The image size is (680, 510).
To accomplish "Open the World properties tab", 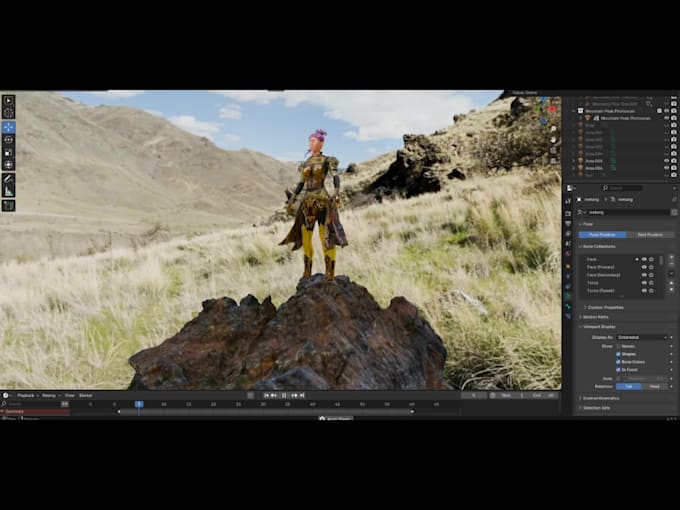I will pos(568,254).
